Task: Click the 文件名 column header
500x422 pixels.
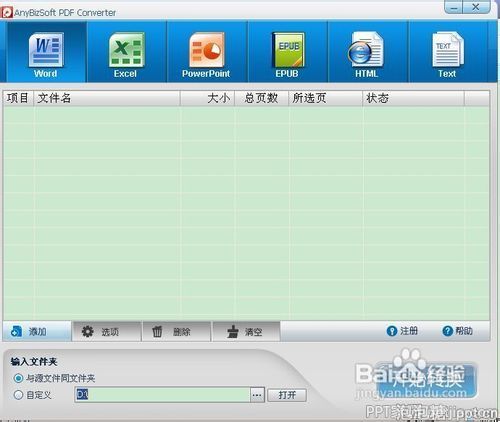Action: [x=107, y=98]
